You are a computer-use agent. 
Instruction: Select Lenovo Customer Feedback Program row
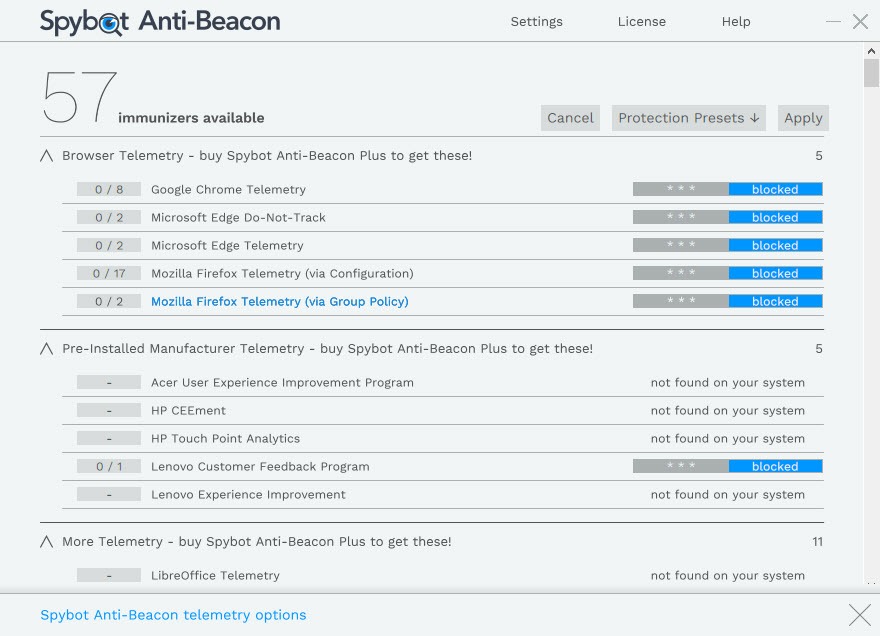(x=443, y=467)
